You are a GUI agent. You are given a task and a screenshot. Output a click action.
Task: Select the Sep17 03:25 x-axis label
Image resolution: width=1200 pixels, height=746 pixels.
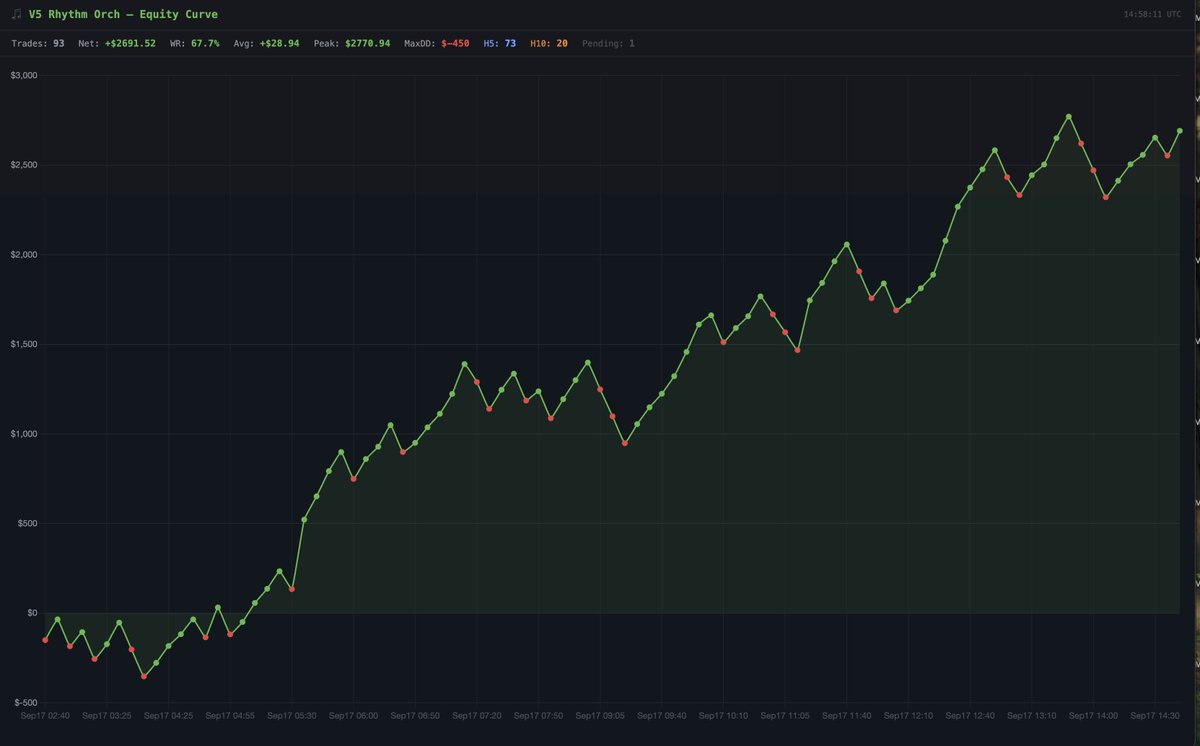[107, 716]
